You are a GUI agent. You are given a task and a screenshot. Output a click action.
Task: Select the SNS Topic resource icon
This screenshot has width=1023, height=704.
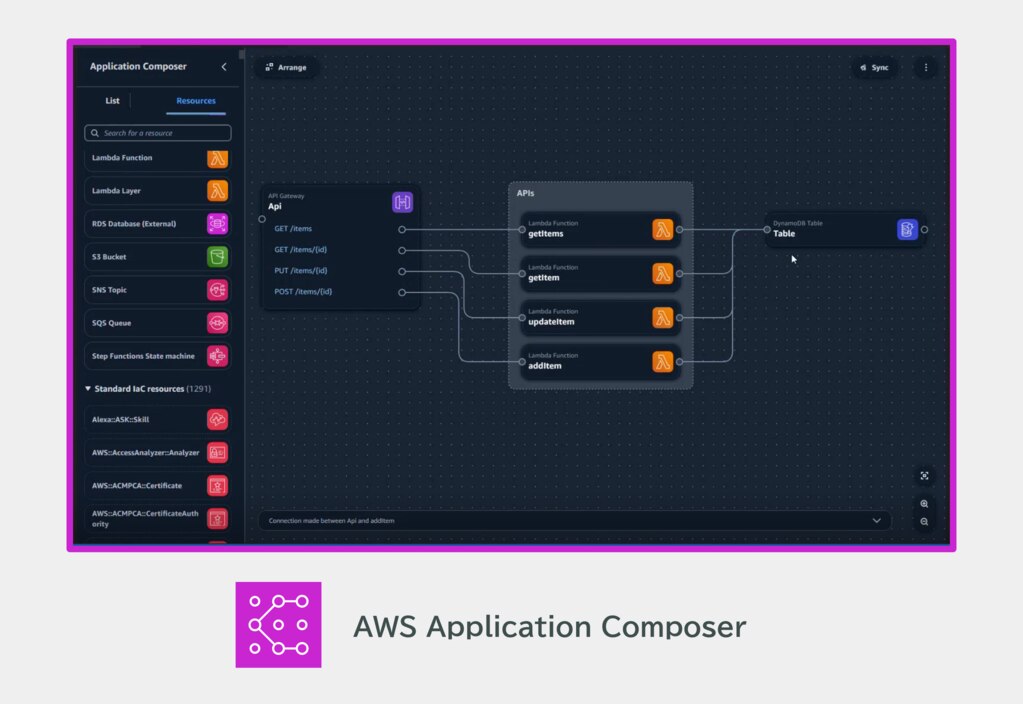tap(217, 290)
